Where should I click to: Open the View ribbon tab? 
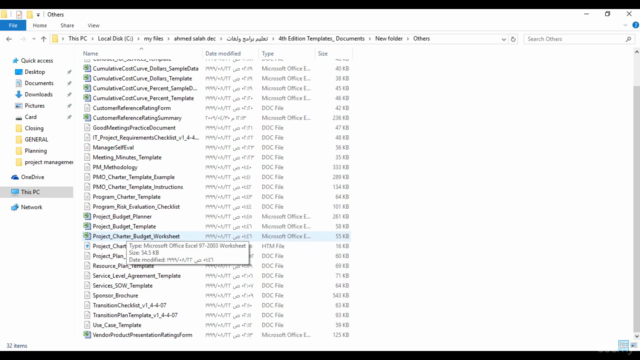click(x=93, y=25)
